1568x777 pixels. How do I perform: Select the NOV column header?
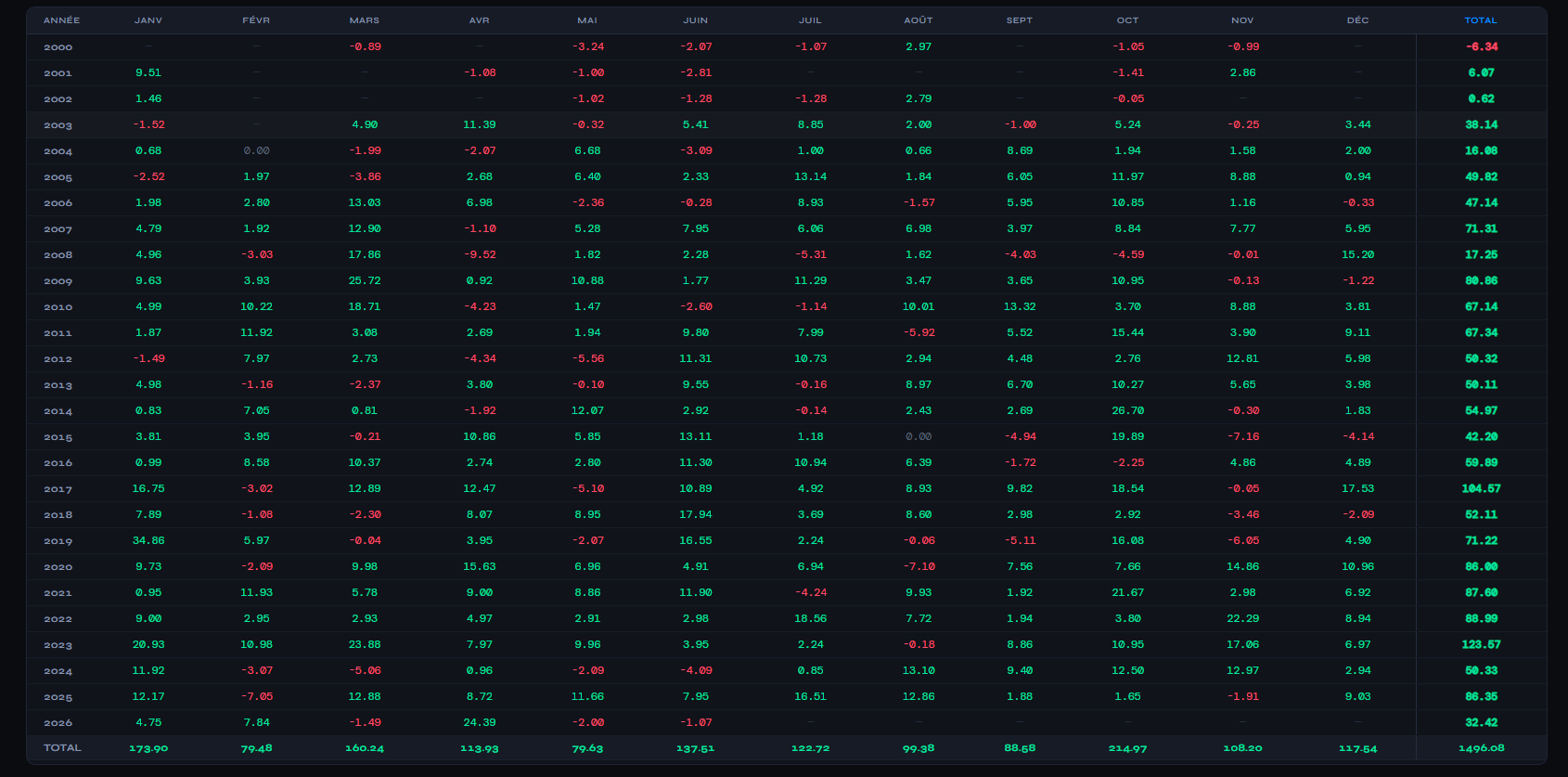click(x=1243, y=20)
